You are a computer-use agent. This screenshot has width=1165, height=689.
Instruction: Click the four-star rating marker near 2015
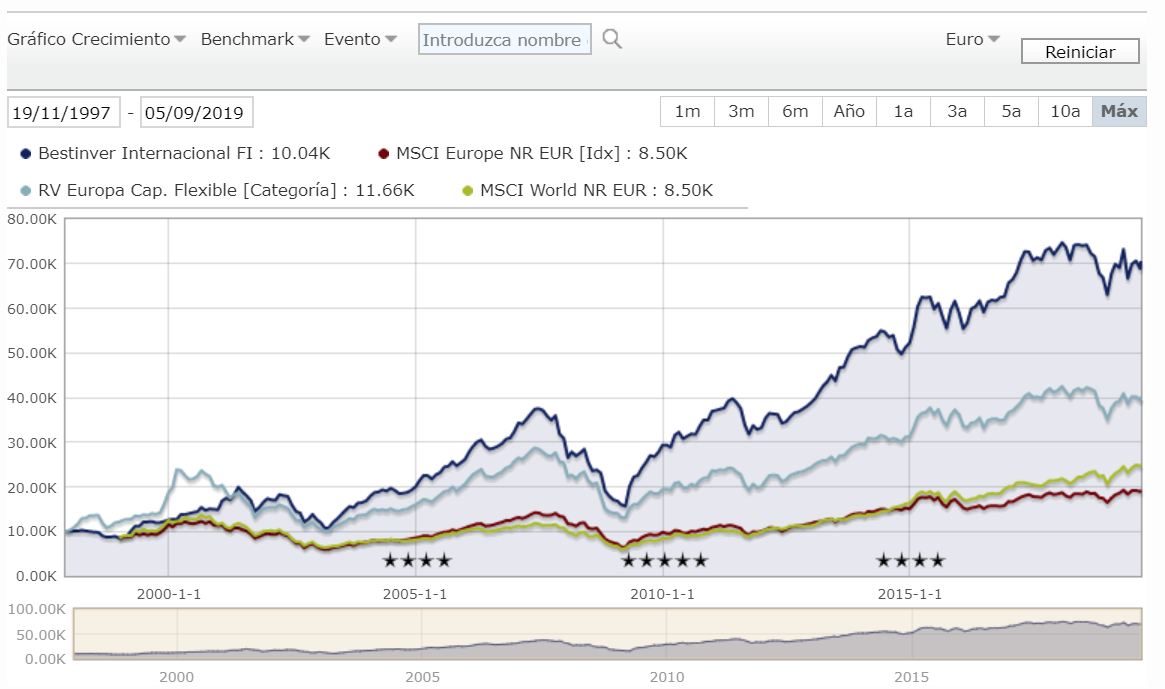pyautogui.click(x=910, y=561)
